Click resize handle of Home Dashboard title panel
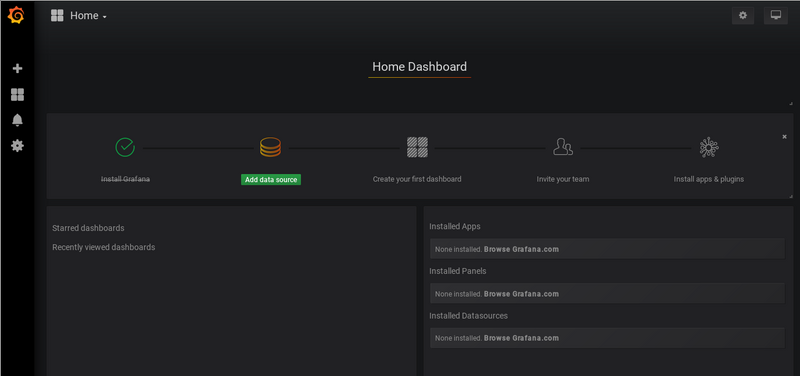 click(791, 104)
